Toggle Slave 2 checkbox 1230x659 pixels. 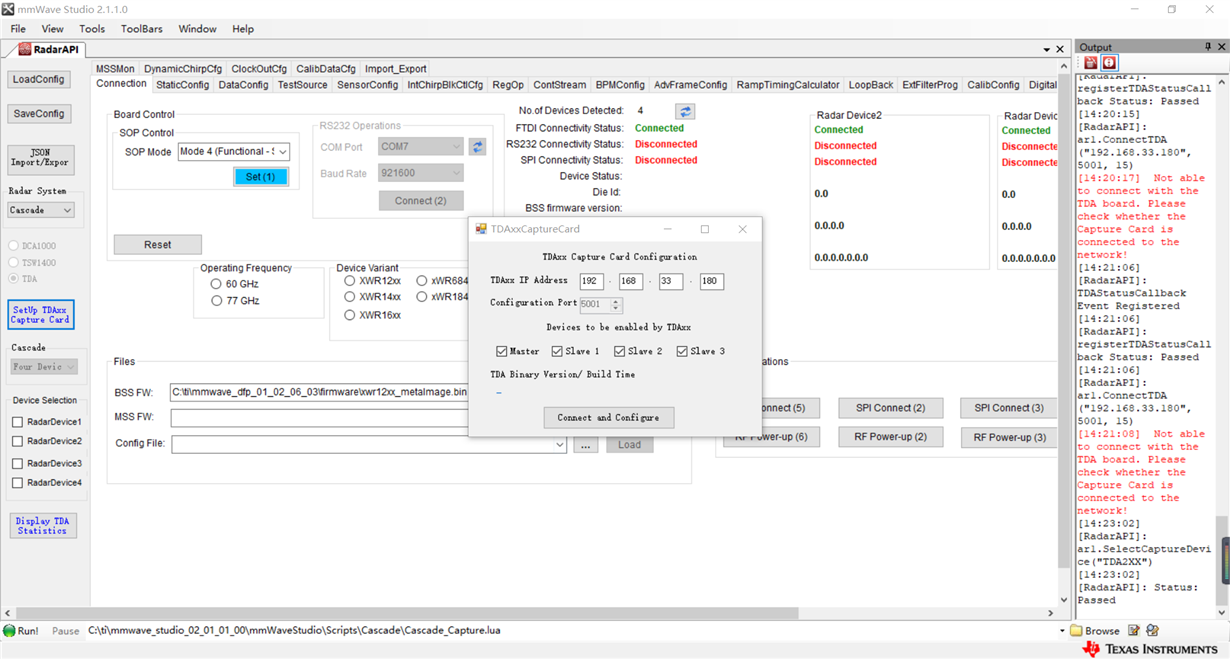point(620,351)
